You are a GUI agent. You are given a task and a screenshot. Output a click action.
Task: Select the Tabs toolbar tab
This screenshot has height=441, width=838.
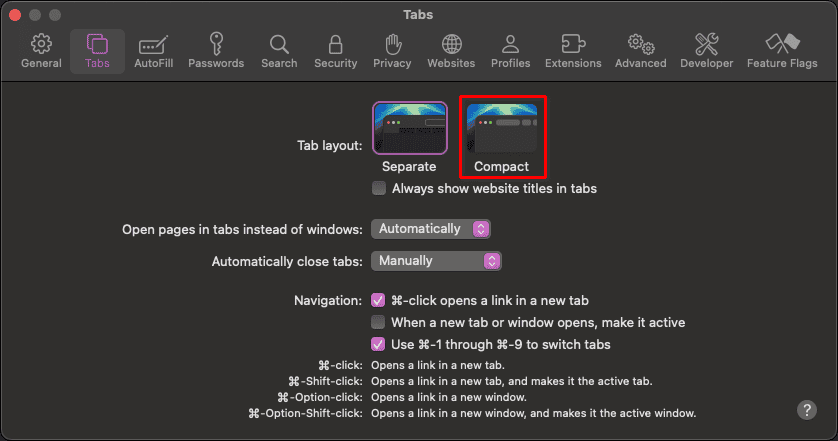(97, 51)
